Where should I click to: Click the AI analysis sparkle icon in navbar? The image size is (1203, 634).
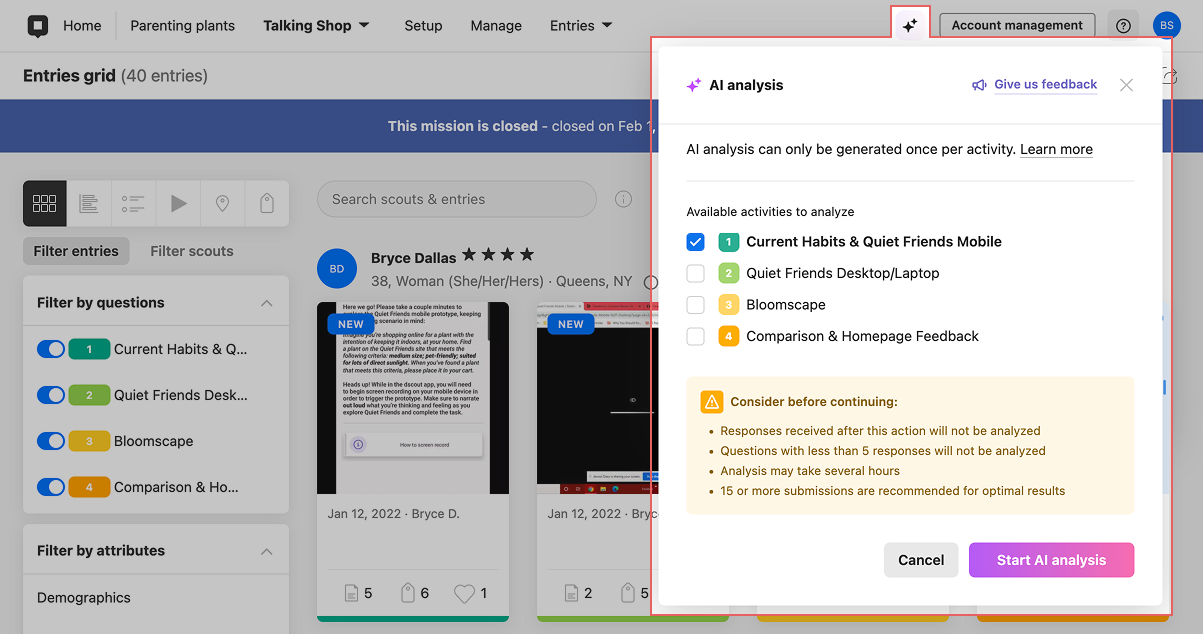(910, 26)
